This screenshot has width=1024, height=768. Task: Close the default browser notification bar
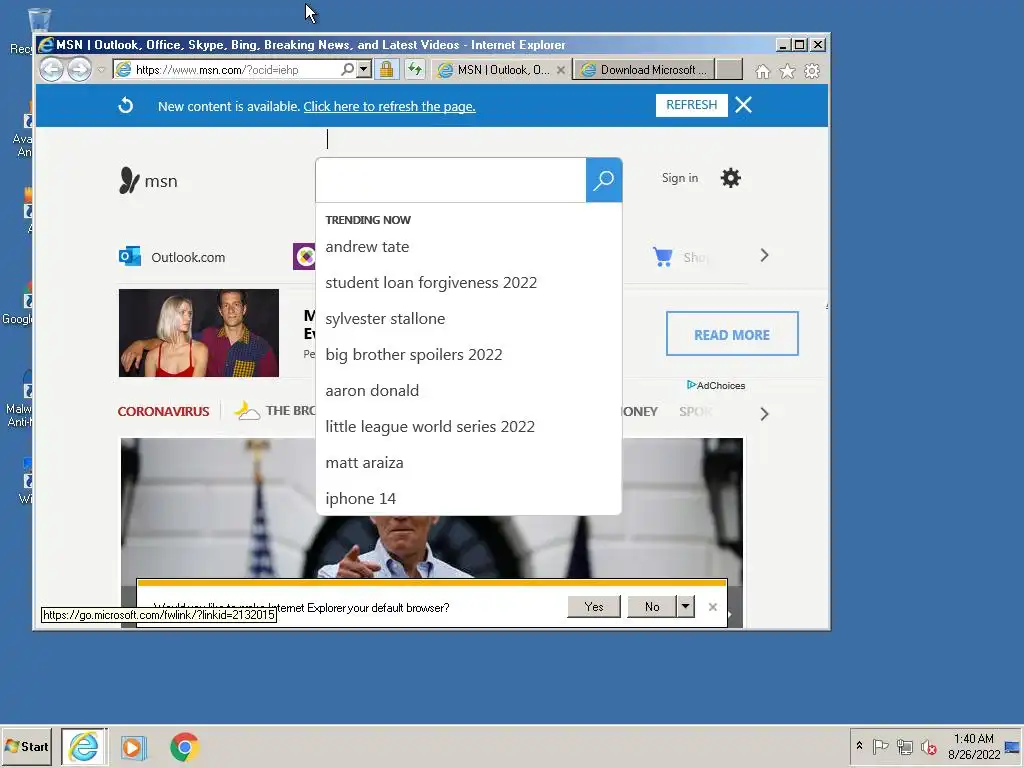click(712, 607)
